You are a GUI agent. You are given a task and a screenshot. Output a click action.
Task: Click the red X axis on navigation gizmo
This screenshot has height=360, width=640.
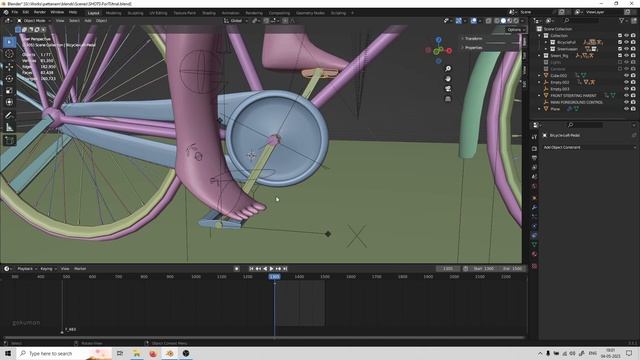[x=449, y=51]
